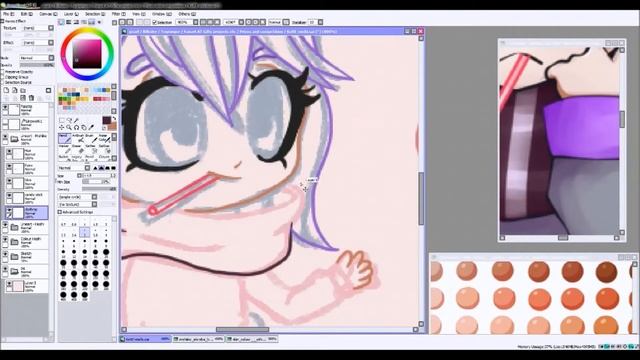Click the delete layer trash icon
This screenshot has width=640, height=360.
click(x=31, y=98)
